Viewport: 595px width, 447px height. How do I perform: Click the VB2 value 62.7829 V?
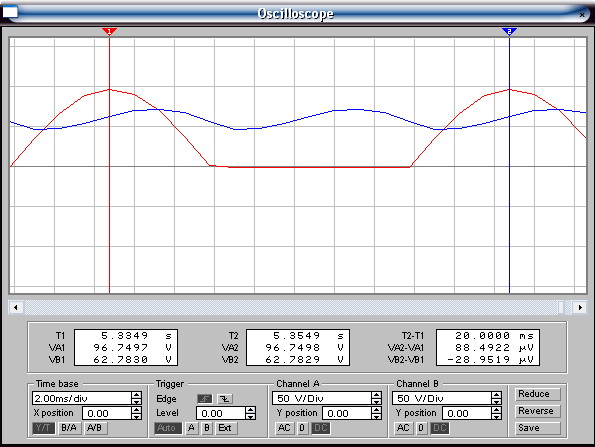pos(304,359)
